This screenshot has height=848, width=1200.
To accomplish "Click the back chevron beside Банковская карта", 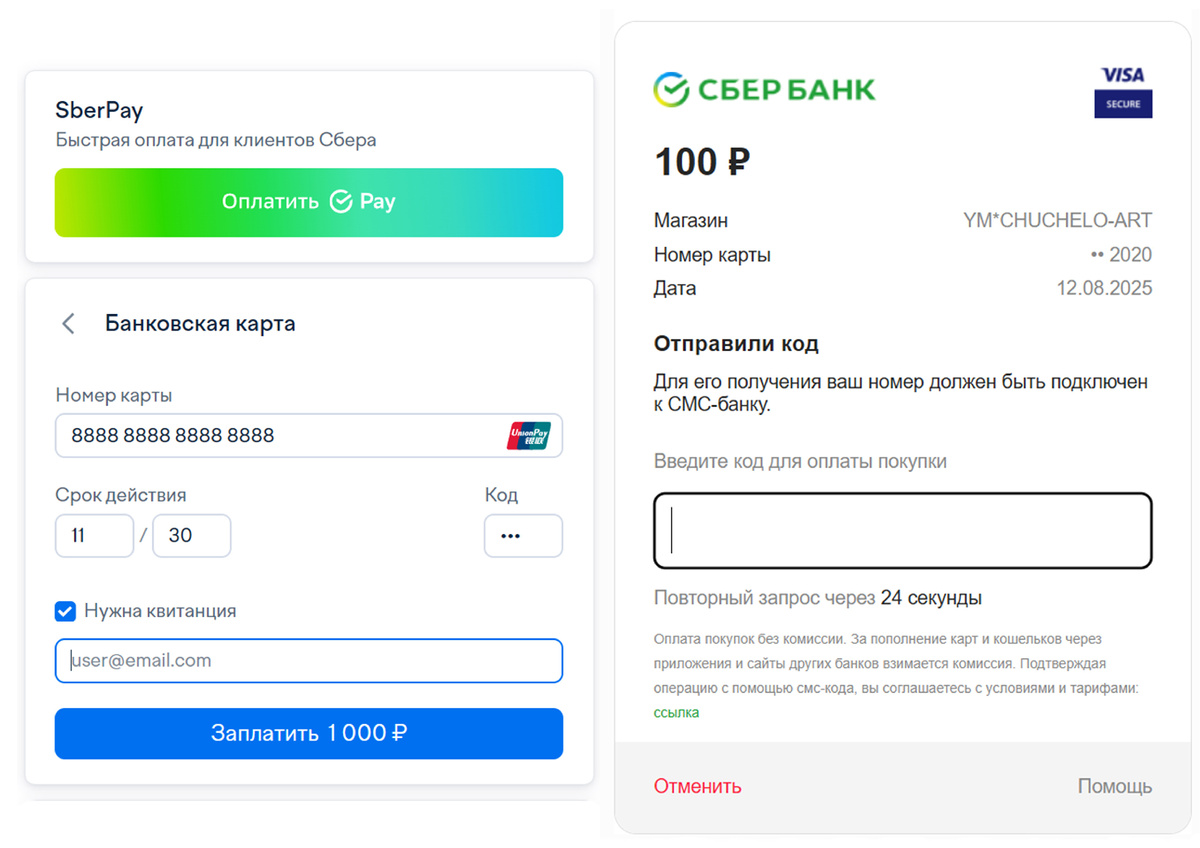I will pos(68,324).
